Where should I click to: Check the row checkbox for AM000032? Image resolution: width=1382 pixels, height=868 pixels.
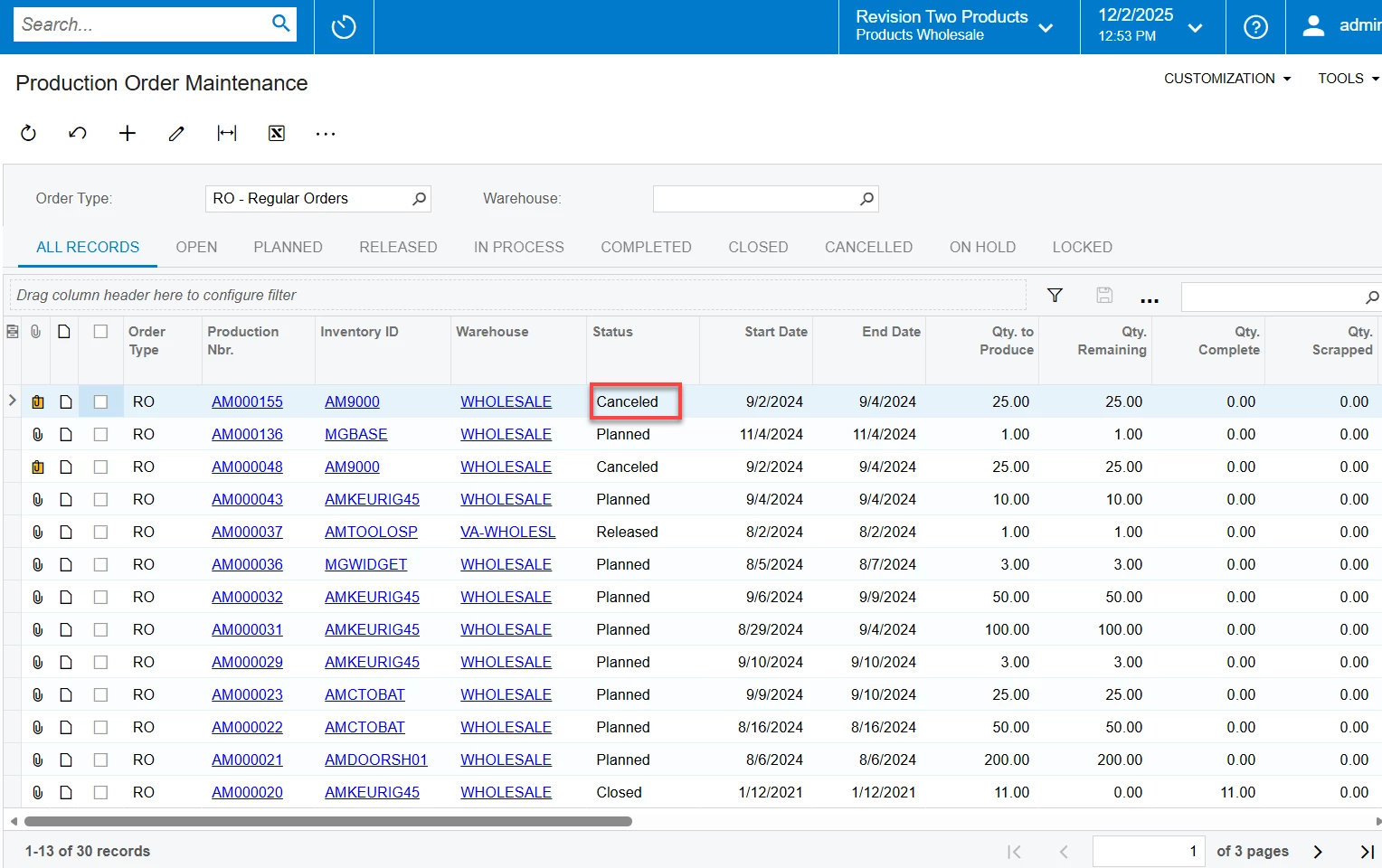[100, 597]
